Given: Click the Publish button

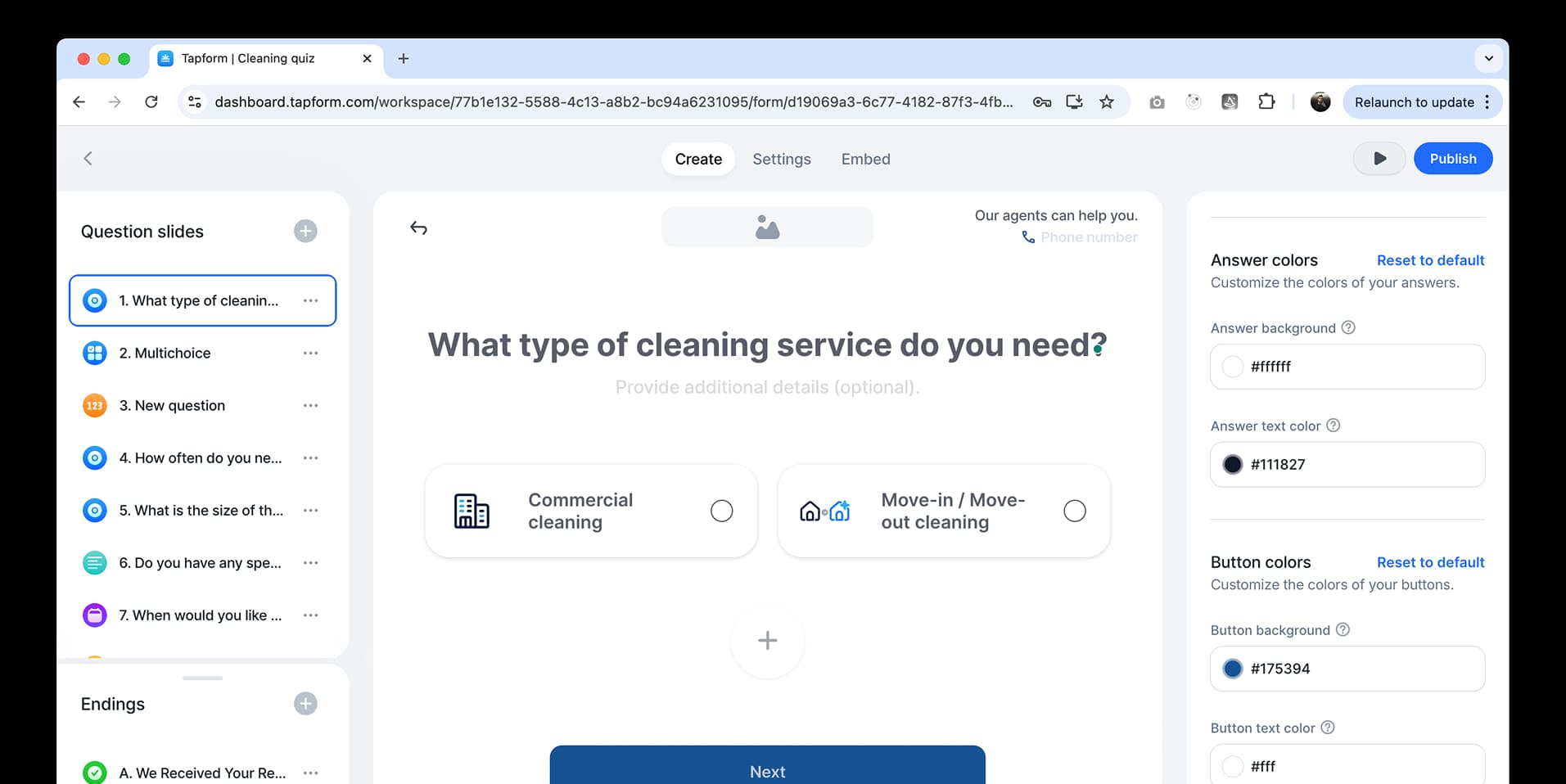Looking at the screenshot, I should click(x=1452, y=158).
